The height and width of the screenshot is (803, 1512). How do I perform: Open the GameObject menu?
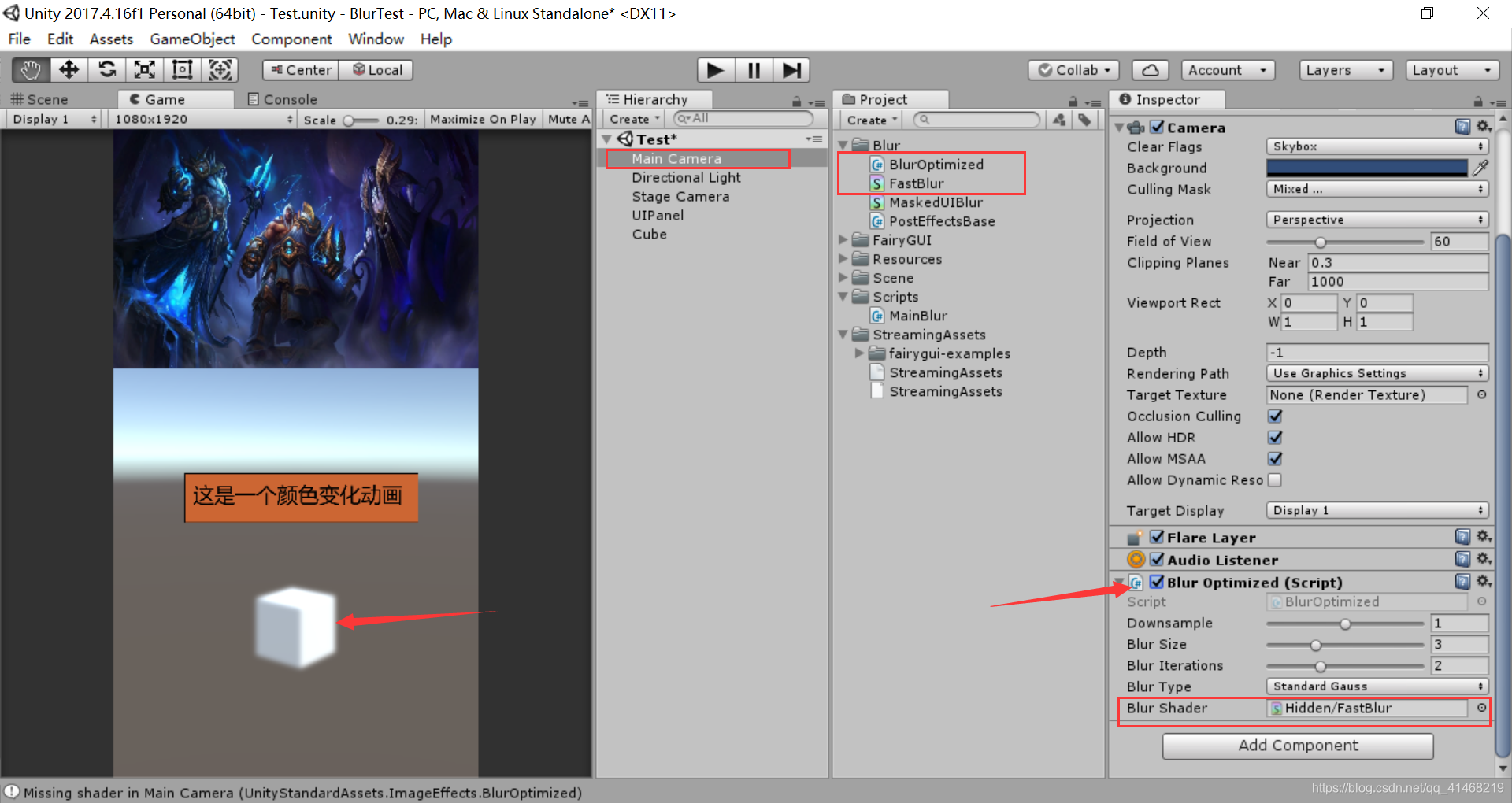pyautogui.click(x=192, y=39)
